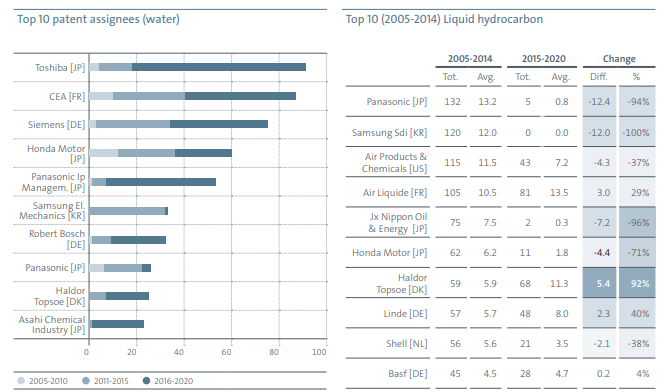The width and height of the screenshot is (665, 392).
Task: Click the CEA dark 2016-2020 bar segment
Action: tap(240, 96)
